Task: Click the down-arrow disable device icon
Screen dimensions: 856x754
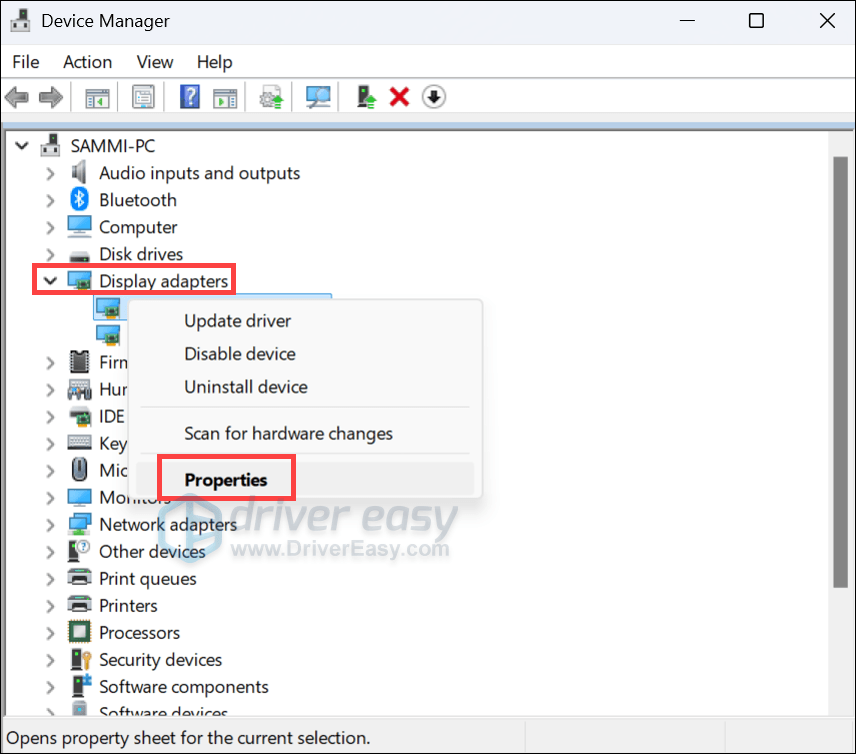Action: (433, 97)
